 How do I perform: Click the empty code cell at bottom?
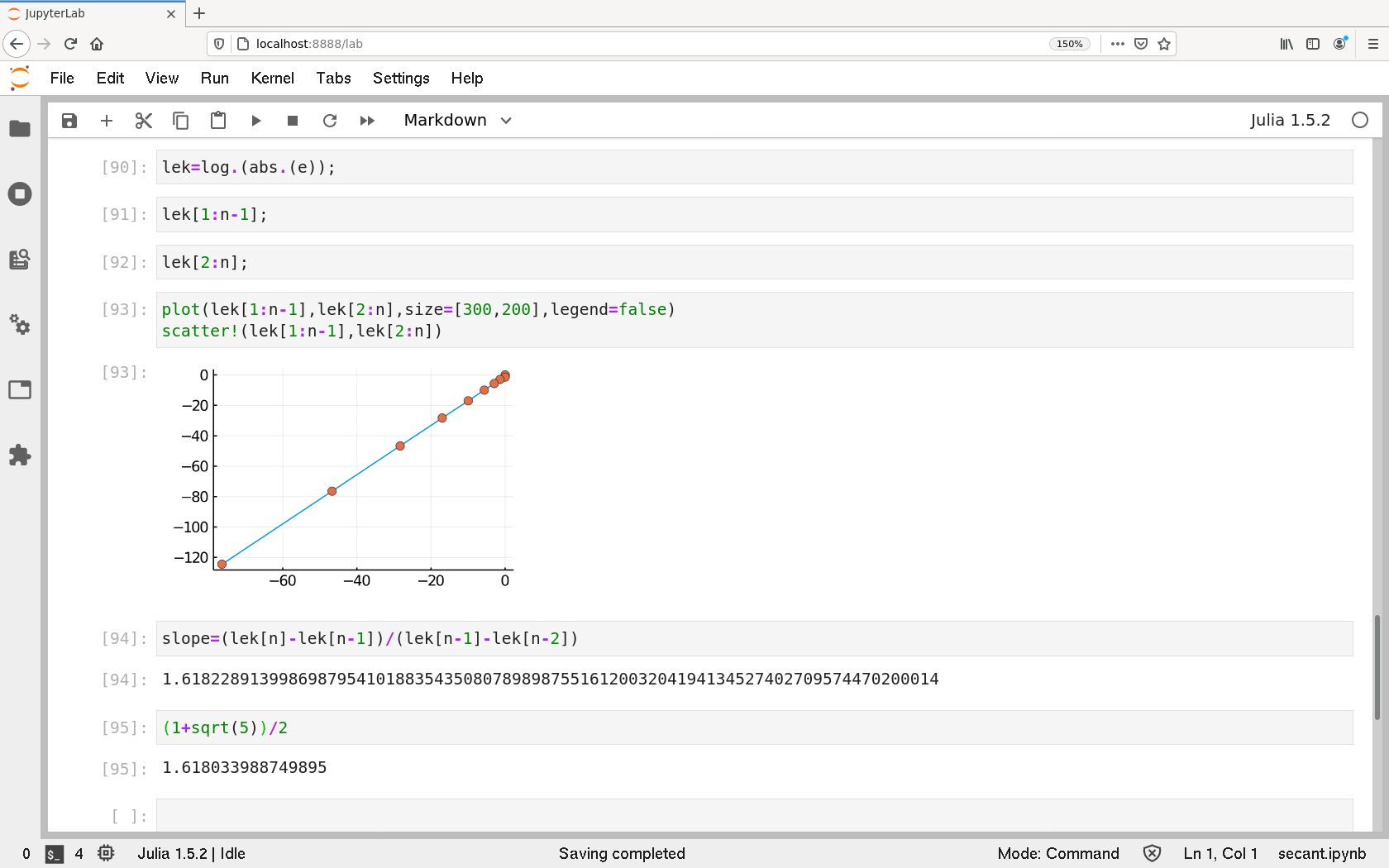coord(752,815)
